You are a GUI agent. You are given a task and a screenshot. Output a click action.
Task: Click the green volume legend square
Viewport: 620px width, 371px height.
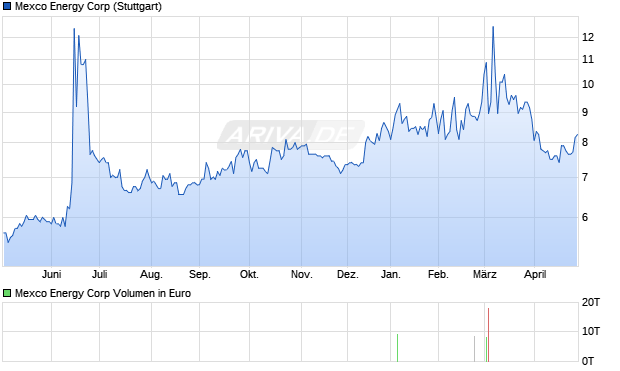[7, 293]
